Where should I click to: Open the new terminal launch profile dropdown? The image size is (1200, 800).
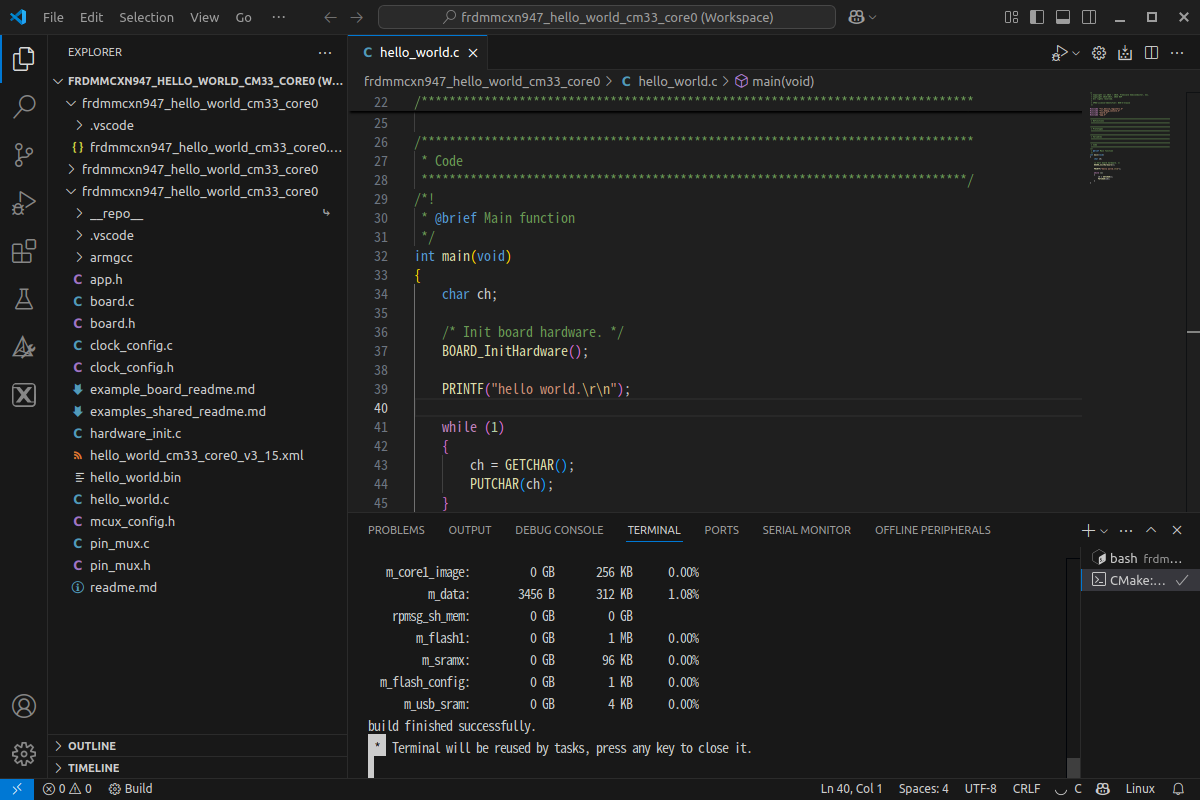point(1104,531)
